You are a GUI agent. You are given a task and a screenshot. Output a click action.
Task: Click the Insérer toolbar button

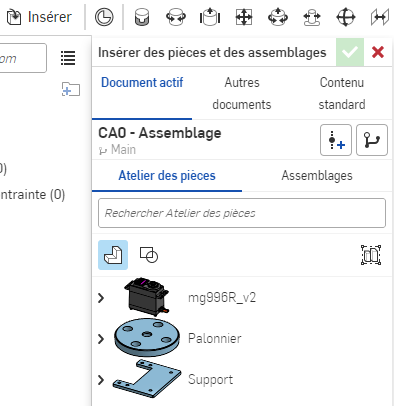pyautogui.click(x=39, y=17)
